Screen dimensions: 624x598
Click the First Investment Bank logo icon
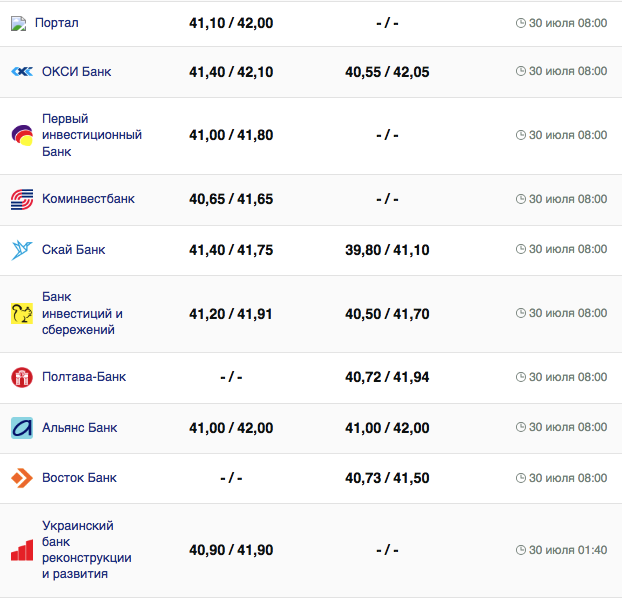tap(22, 135)
